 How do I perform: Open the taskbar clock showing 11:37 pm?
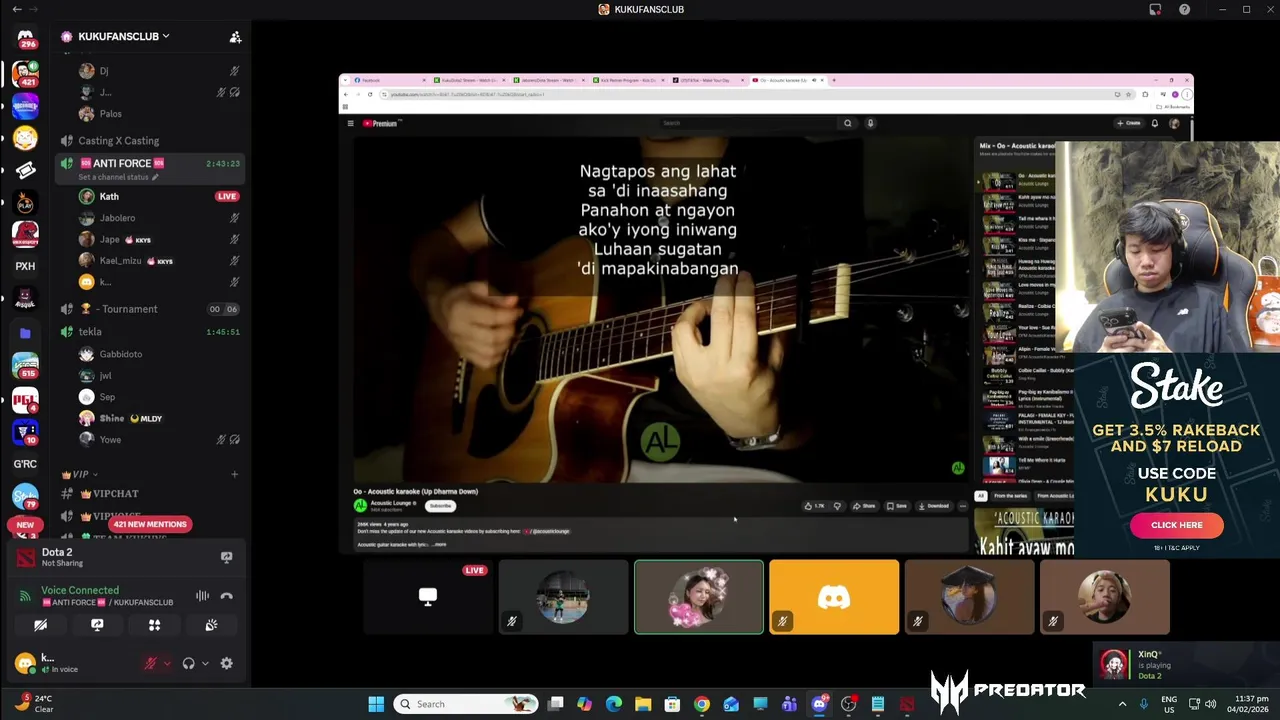click(x=1250, y=704)
